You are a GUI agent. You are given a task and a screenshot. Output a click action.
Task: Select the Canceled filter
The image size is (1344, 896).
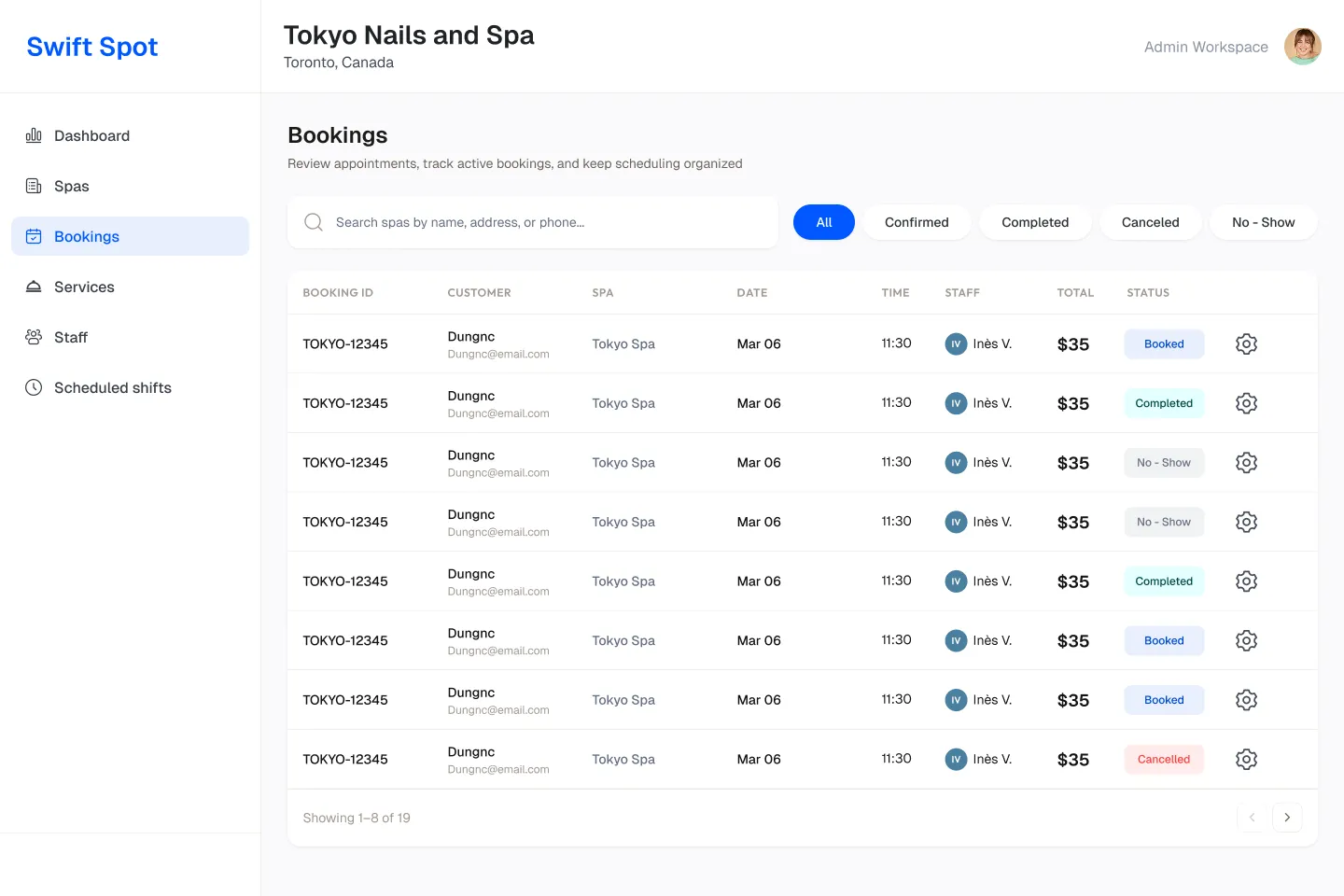1150,222
